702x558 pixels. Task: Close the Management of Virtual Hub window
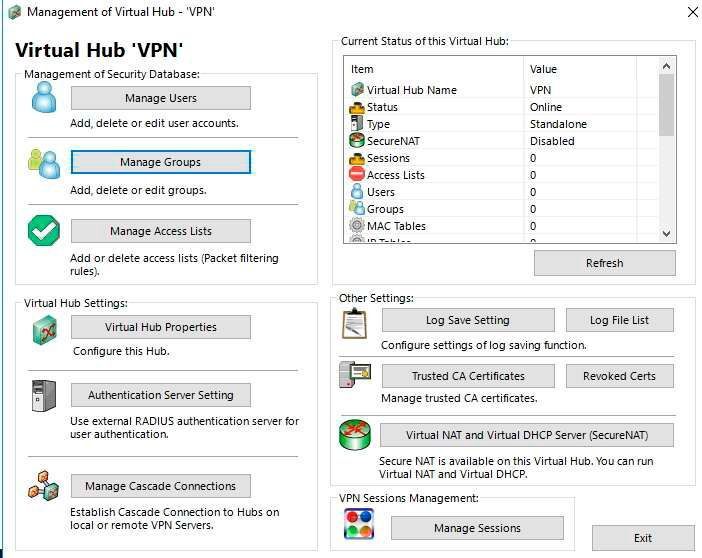[693, 12]
